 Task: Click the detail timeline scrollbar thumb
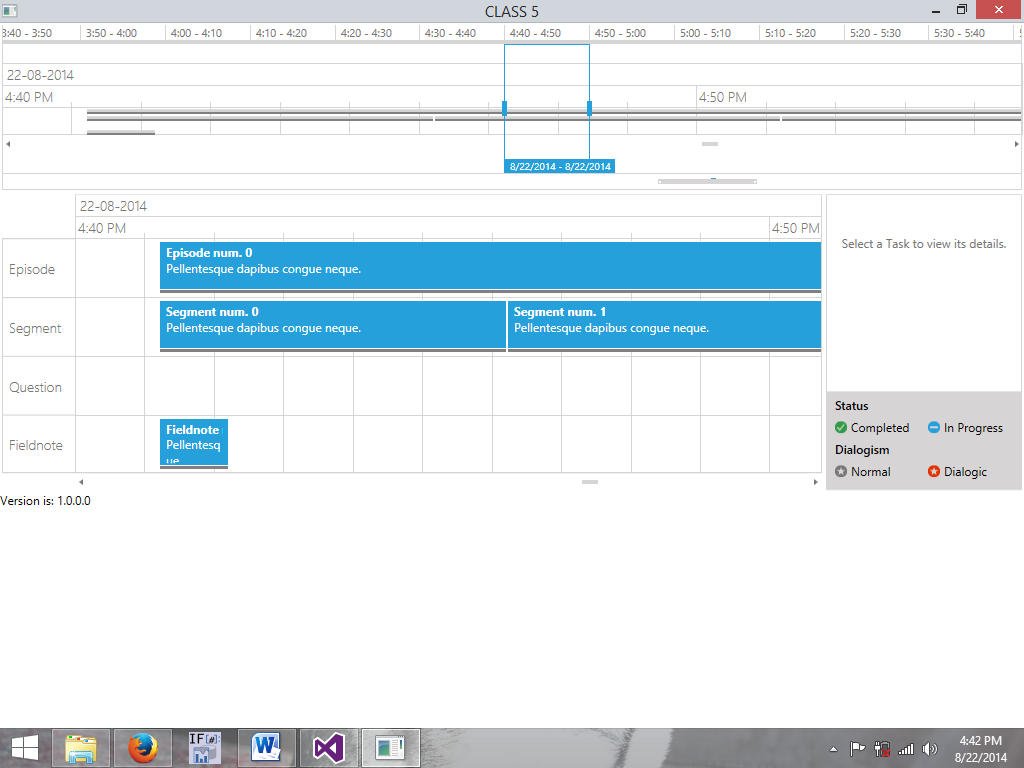click(x=590, y=482)
